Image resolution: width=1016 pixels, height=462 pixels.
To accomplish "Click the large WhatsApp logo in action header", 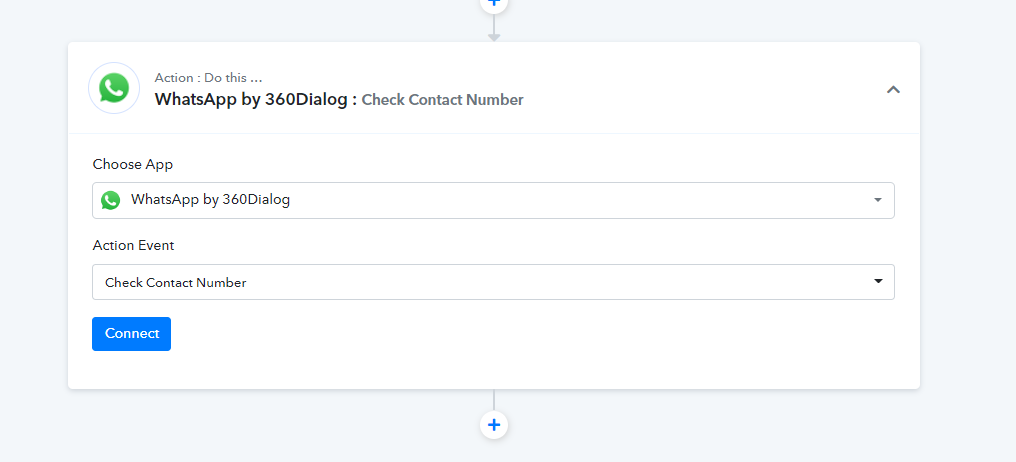I will point(114,88).
